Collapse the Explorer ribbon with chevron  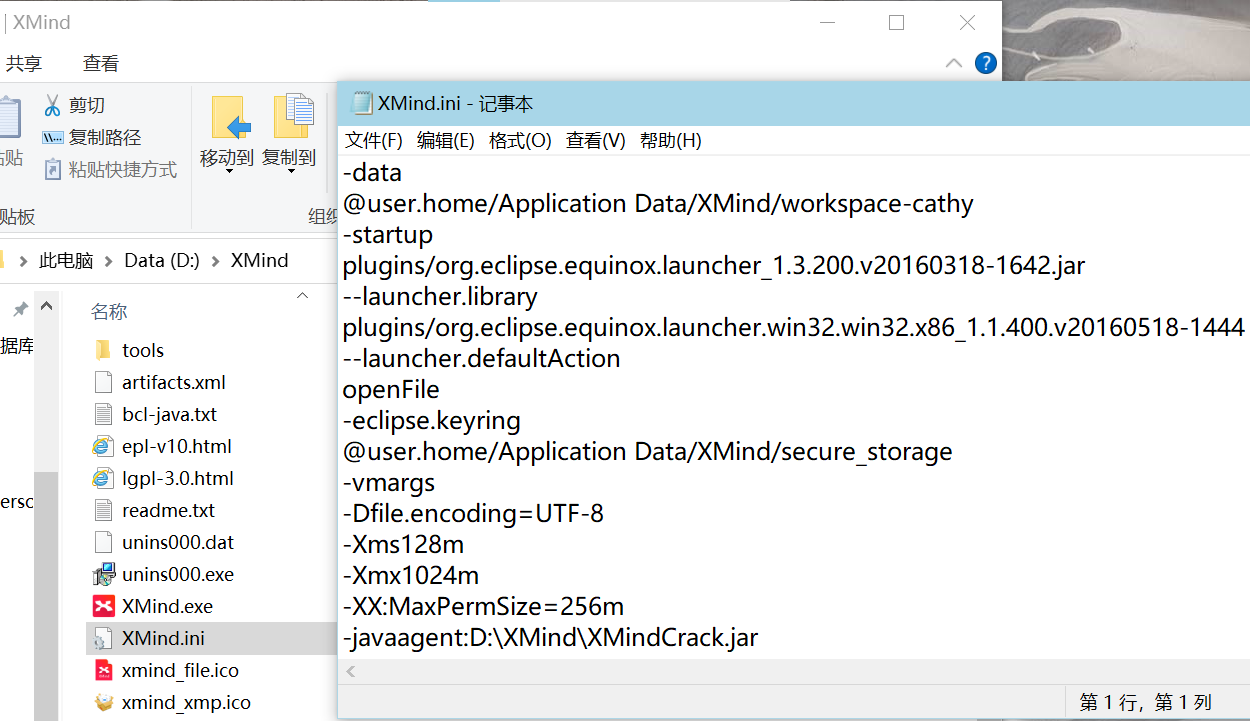[x=953, y=63]
